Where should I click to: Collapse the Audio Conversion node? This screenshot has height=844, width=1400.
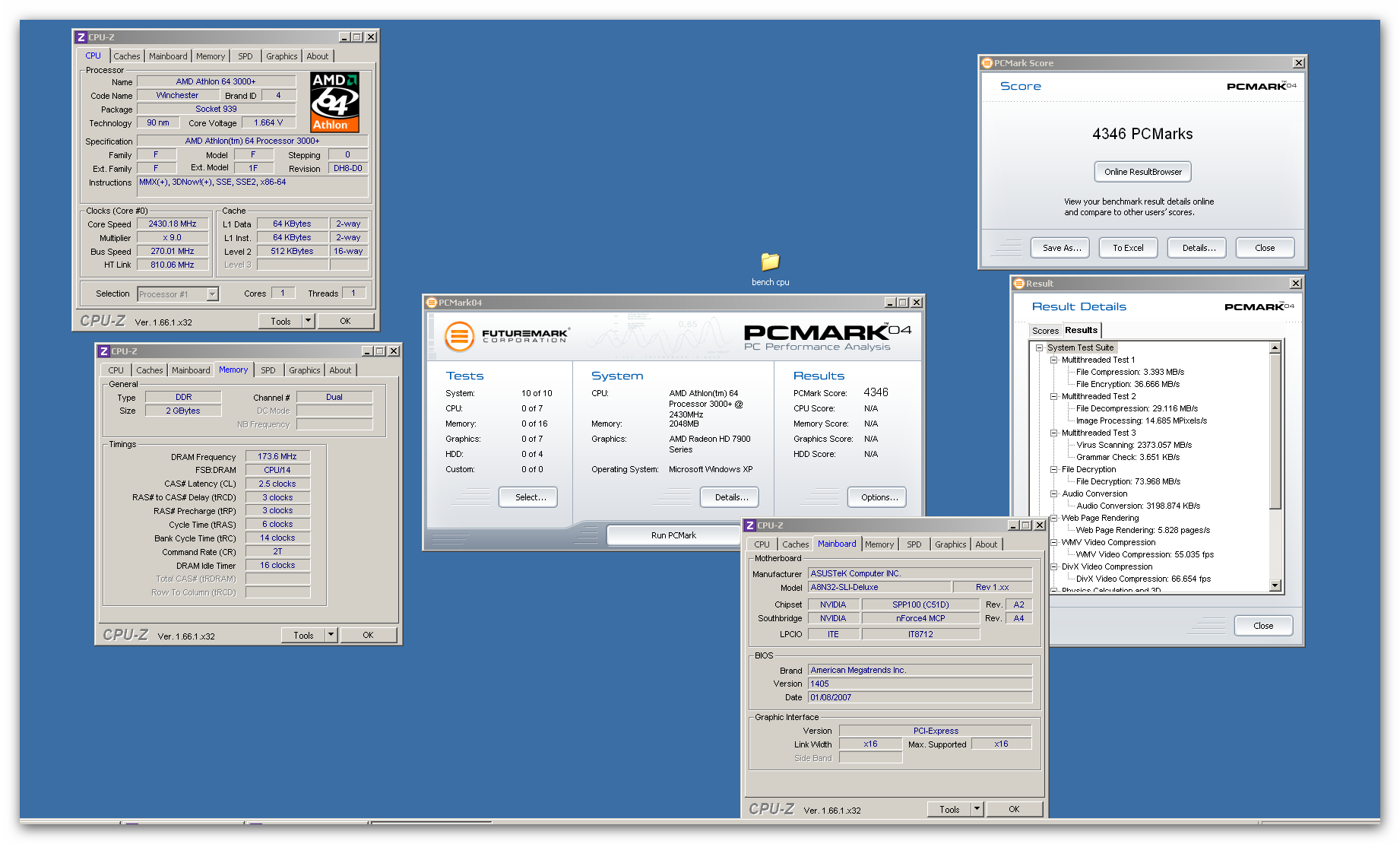point(1053,493)
